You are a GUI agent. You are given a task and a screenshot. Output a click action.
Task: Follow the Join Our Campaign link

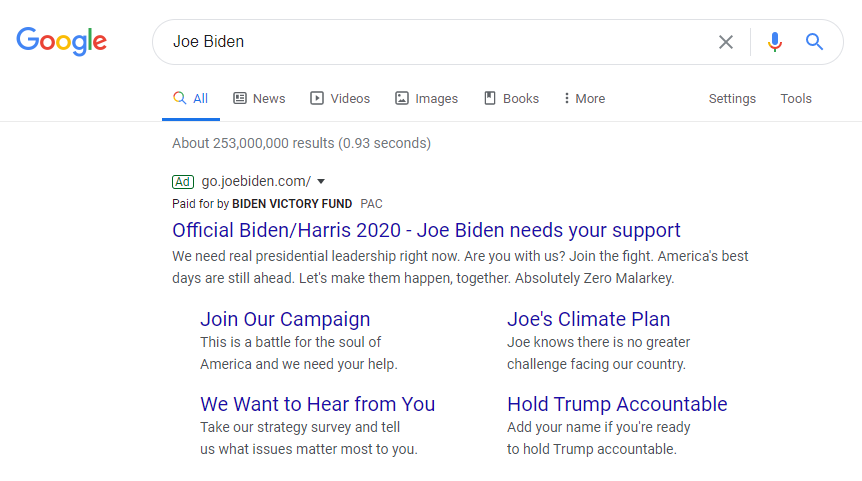(x=285, y=319)
